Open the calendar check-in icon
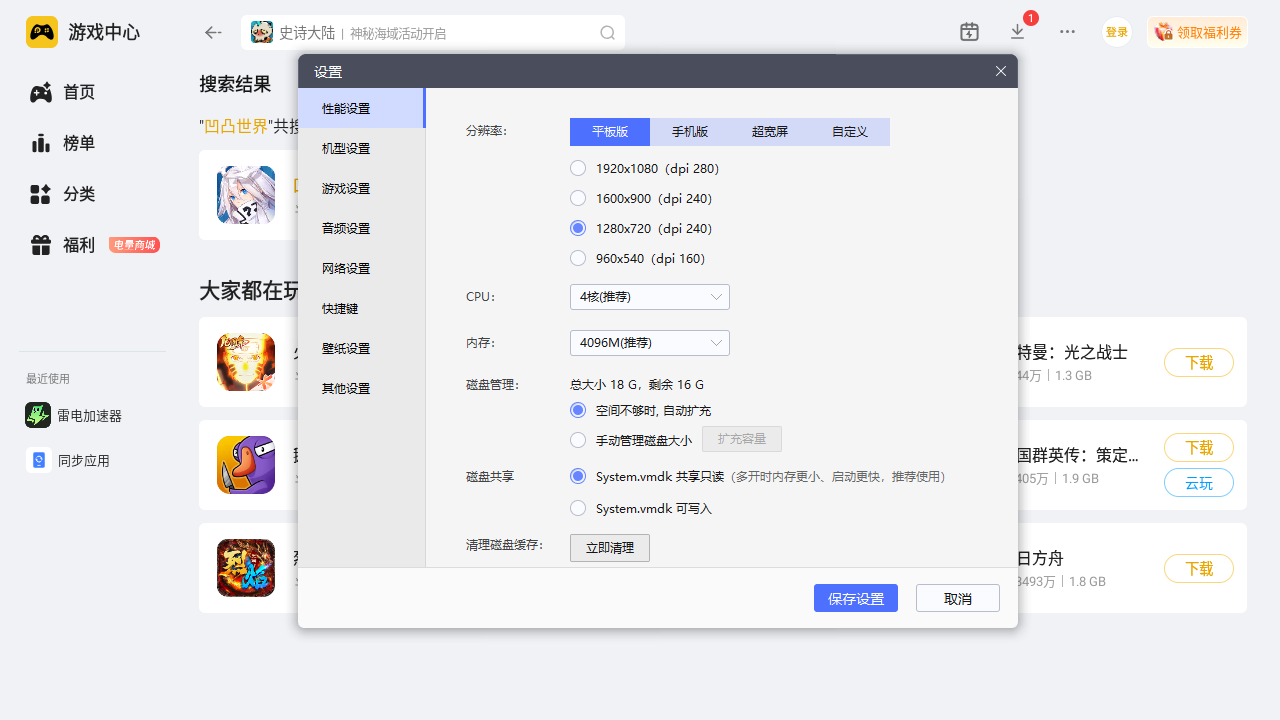This screenshot has width=1280, height=720. [x=969, y=32]
